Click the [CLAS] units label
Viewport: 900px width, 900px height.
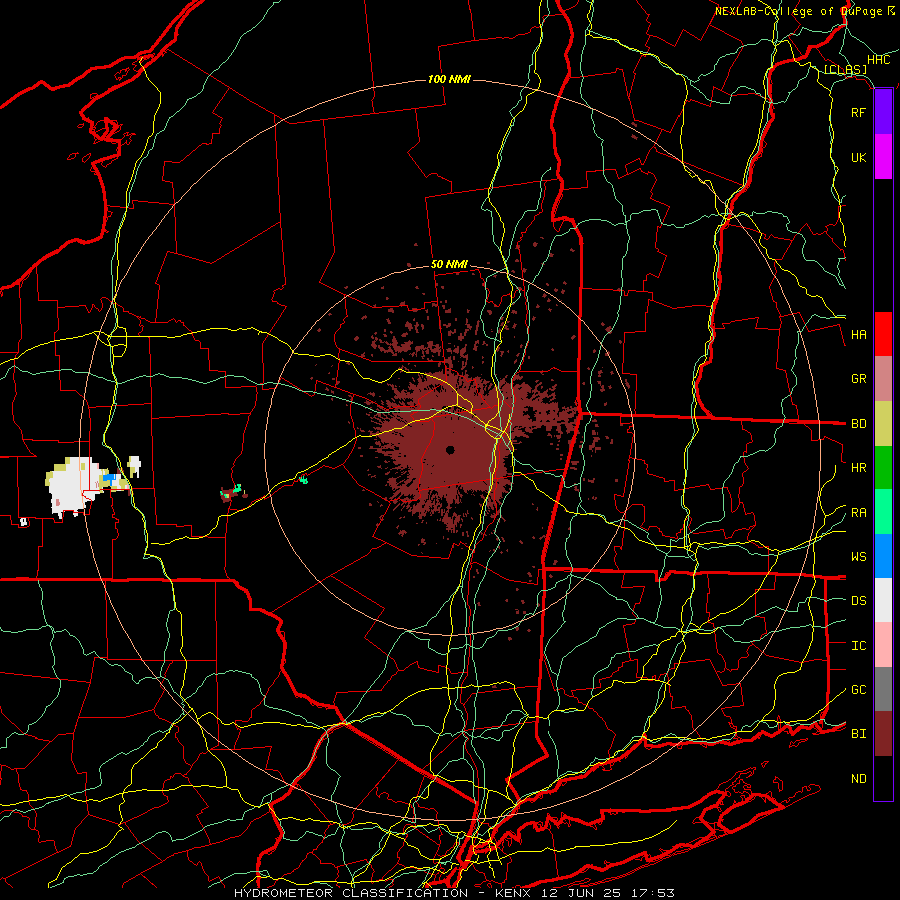845,69
